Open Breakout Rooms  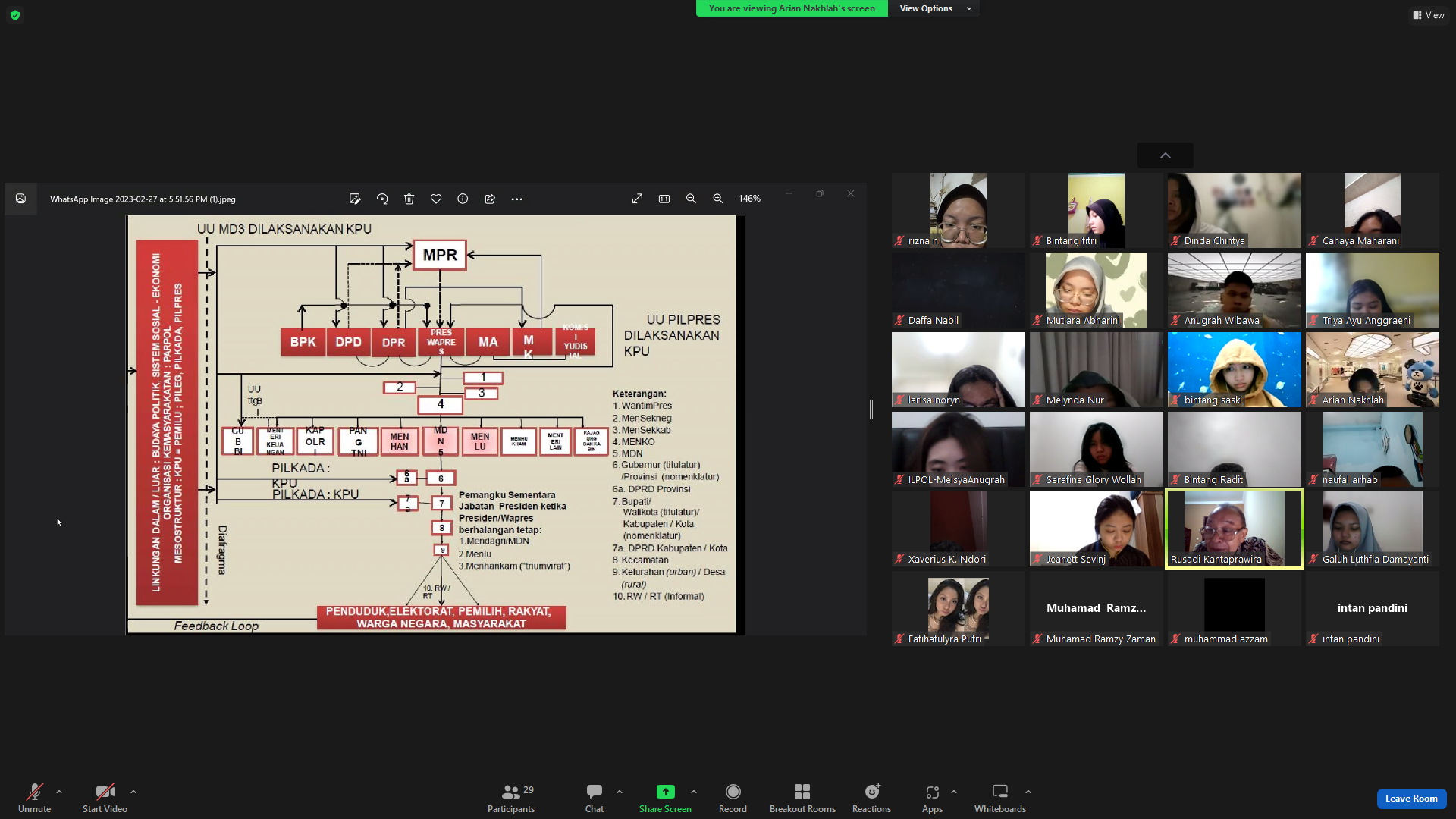pyautogui.click(x=802, y=798)
